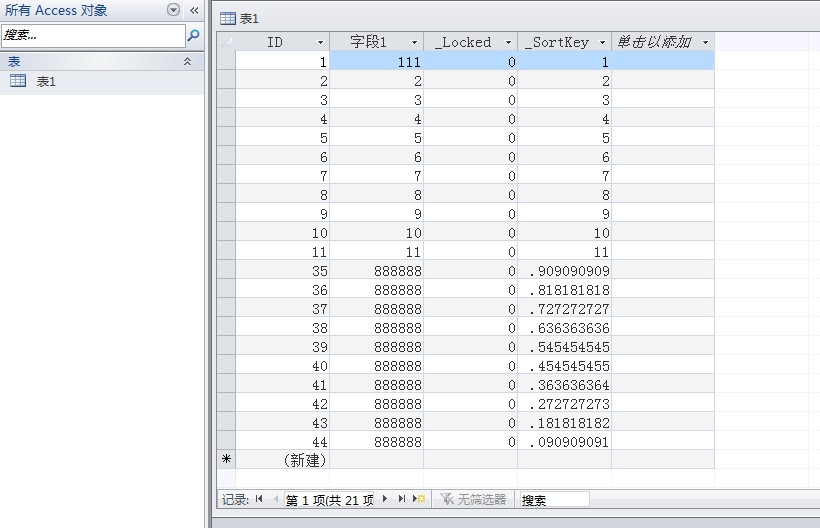
Task: Click the ID cell with value 40
Action: (282, 366)
